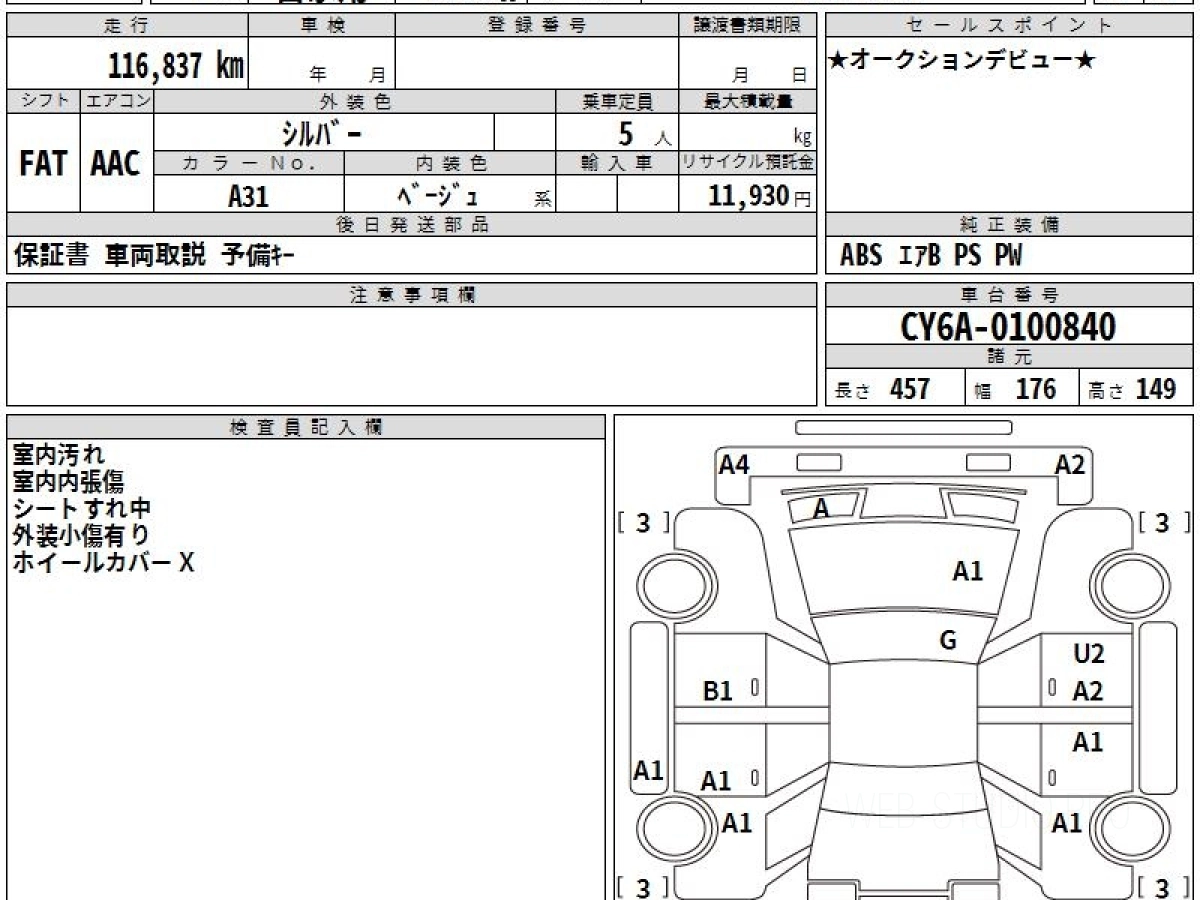The height and width of the screenshot is (900, 1200).
Task: Click the 諸元 header
Action: click(x=1009, y=357)
